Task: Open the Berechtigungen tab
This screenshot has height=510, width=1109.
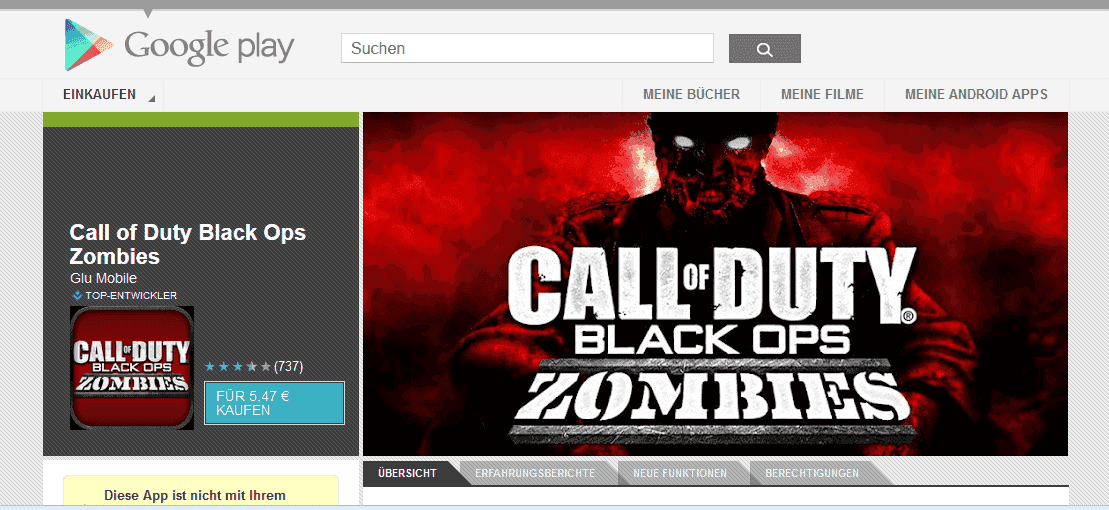Action: [x=812, y=473]
